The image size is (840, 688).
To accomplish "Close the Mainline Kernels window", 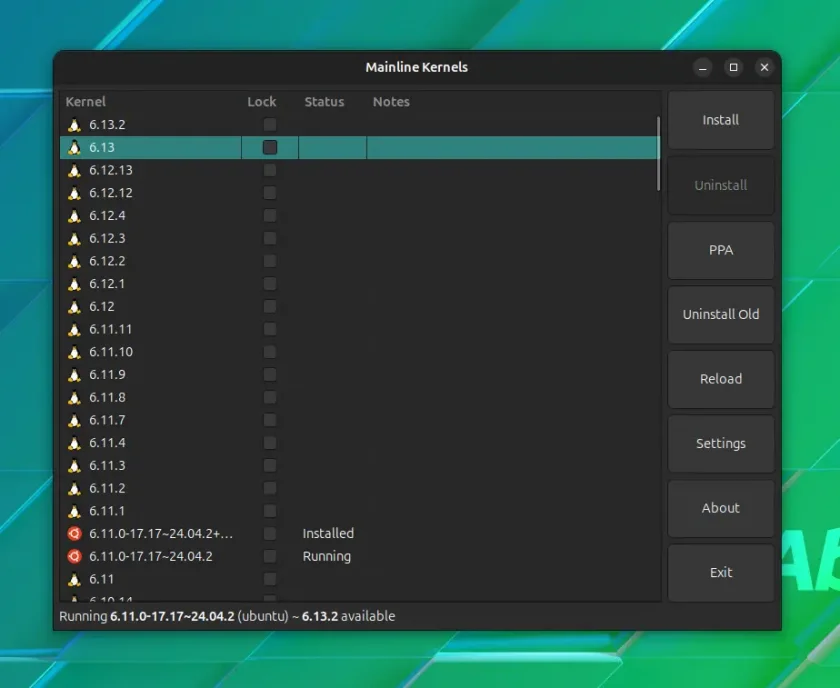I will pyautogui.click(x=764, y=68).
